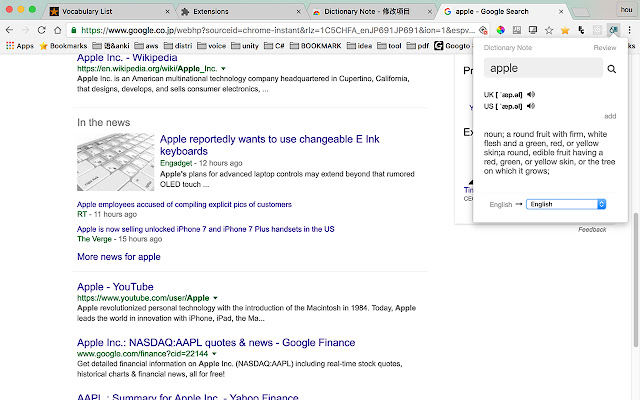This screenshot has width=640, height=400.
Task: Click the faded dotted extension icon
Action: pyautogui.click(x=597, y=30)
